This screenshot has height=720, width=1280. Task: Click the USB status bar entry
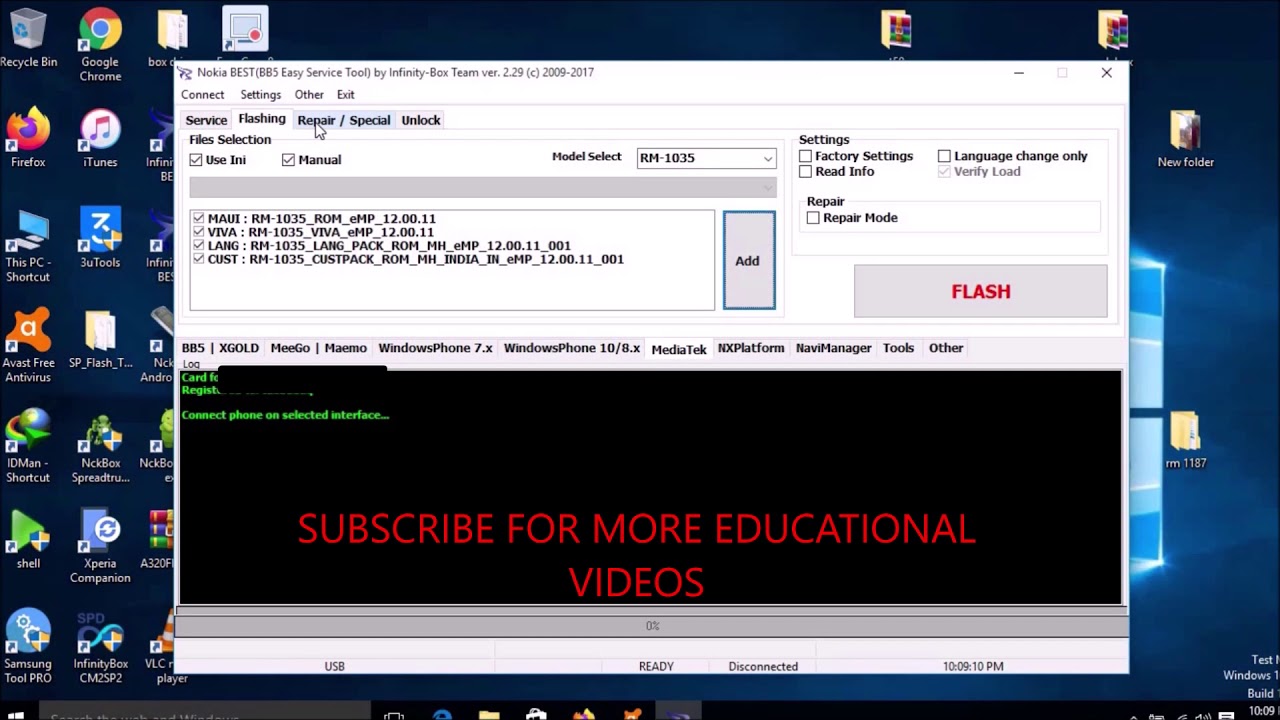(334, 666)
